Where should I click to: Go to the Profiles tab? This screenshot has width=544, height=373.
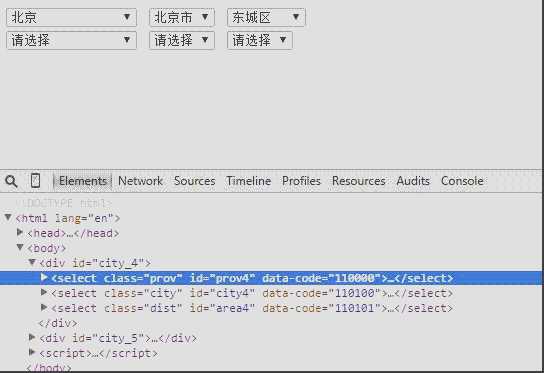pos(301,181)
